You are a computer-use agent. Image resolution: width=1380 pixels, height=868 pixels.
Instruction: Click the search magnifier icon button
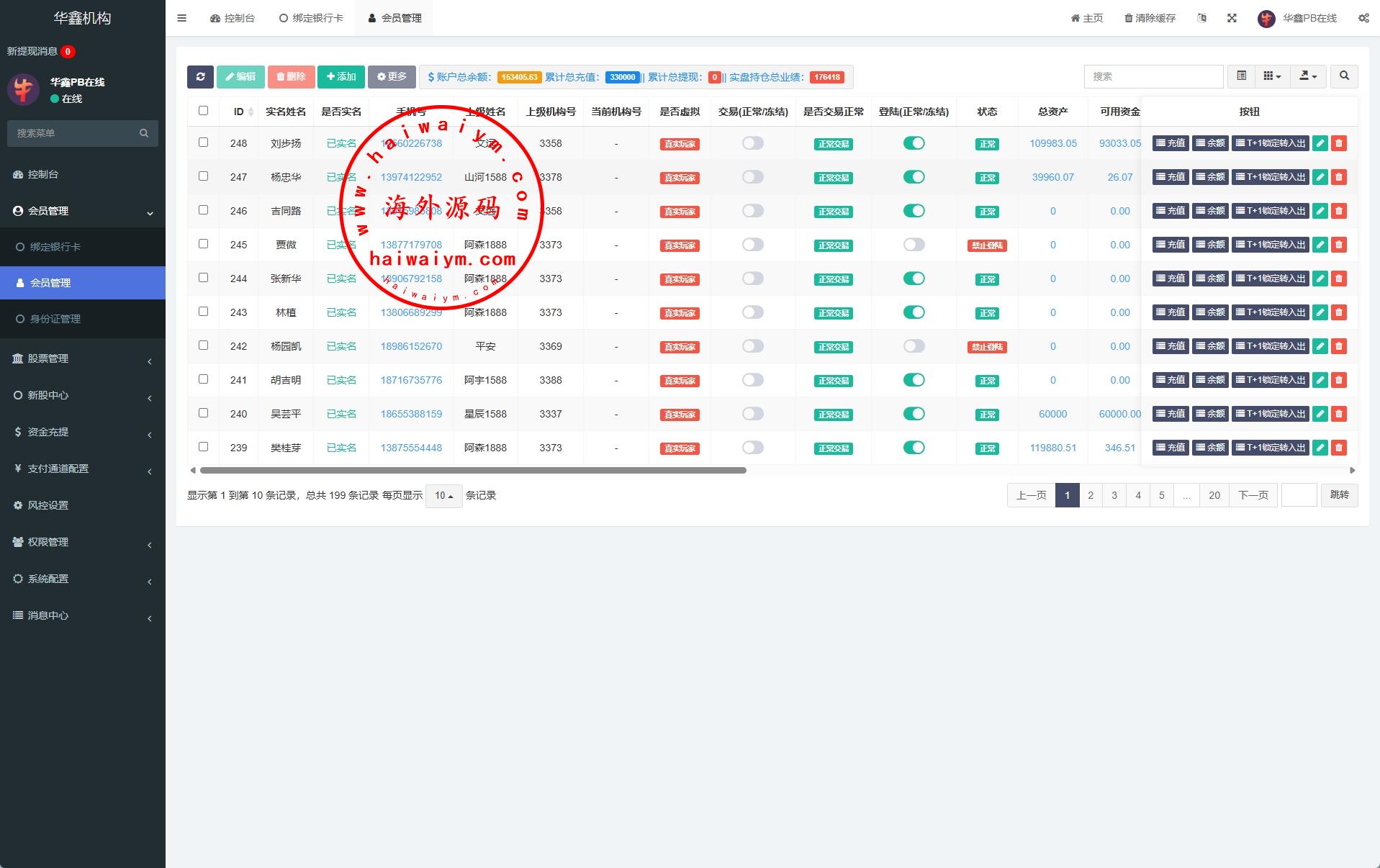point(1344,76)
